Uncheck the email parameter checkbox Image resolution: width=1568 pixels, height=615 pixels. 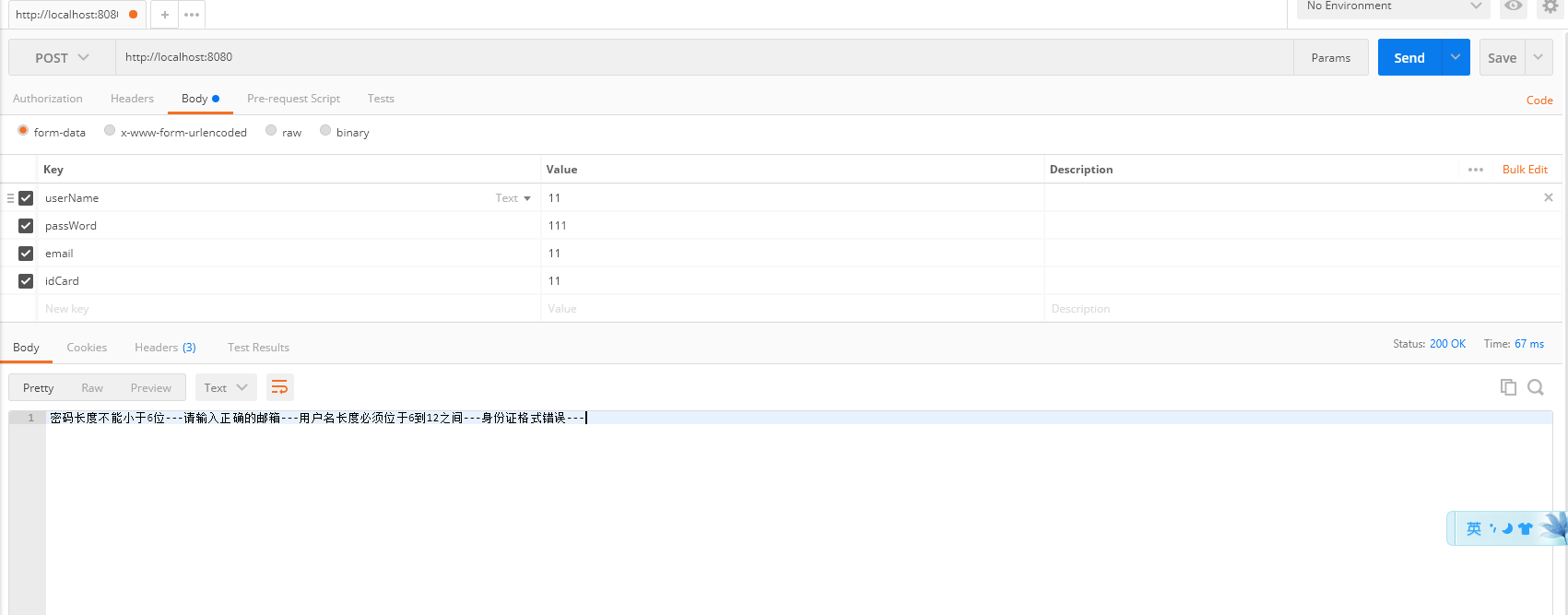pos(26,254)
